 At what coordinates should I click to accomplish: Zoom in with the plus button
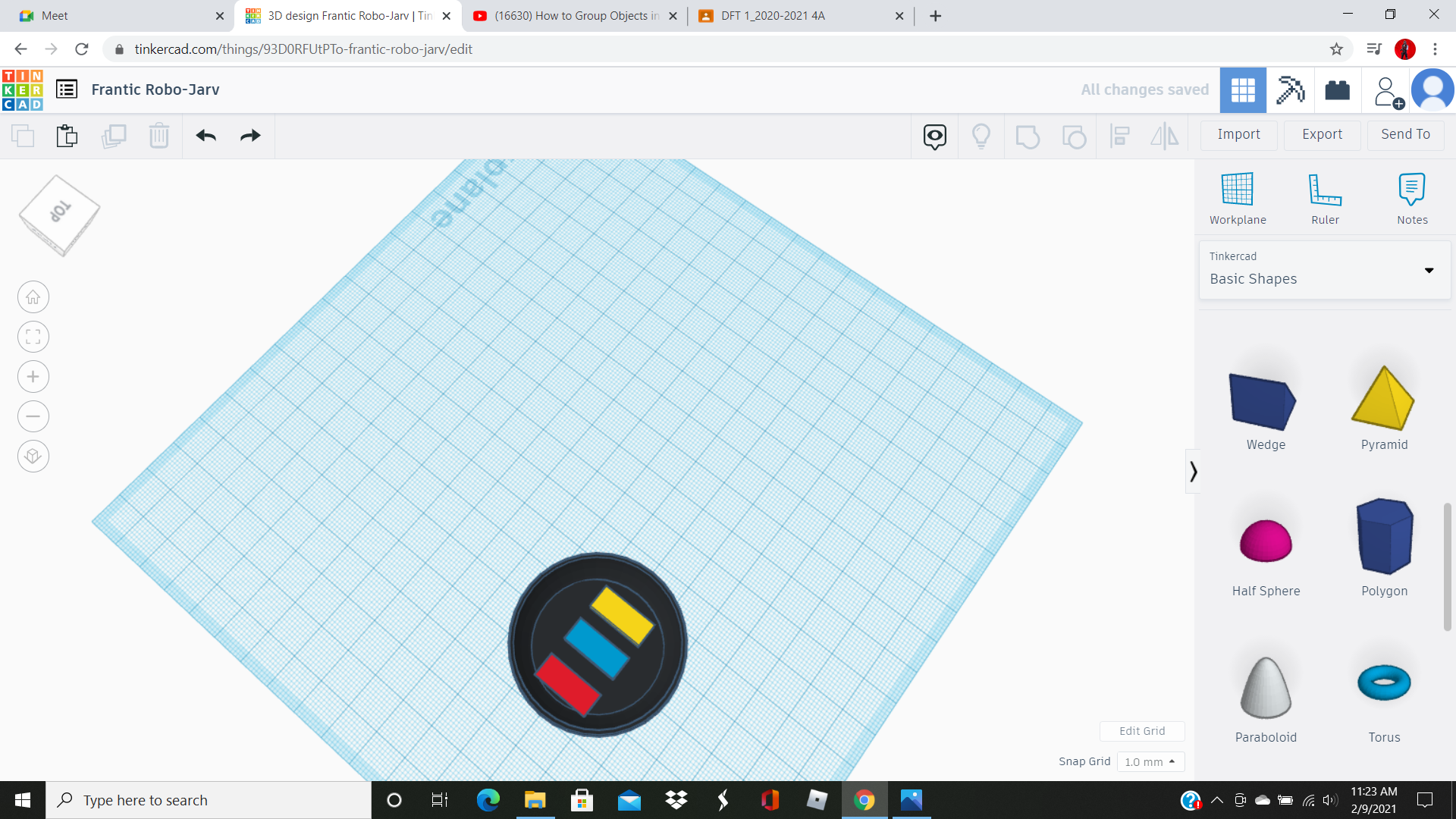33,376
